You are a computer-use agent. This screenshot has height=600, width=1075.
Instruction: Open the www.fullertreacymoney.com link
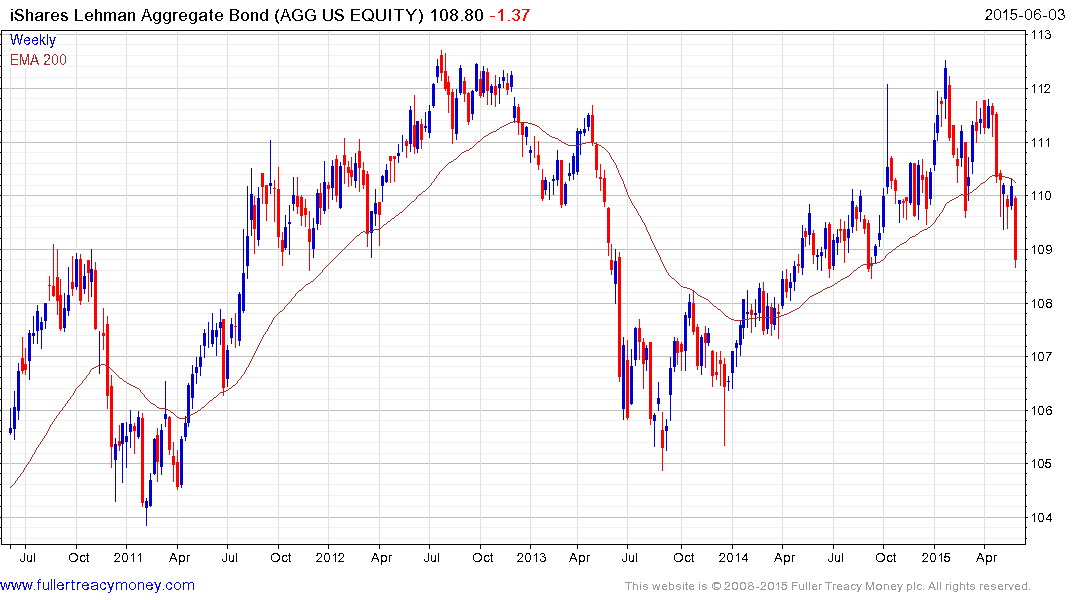click(x=97, y=586)
